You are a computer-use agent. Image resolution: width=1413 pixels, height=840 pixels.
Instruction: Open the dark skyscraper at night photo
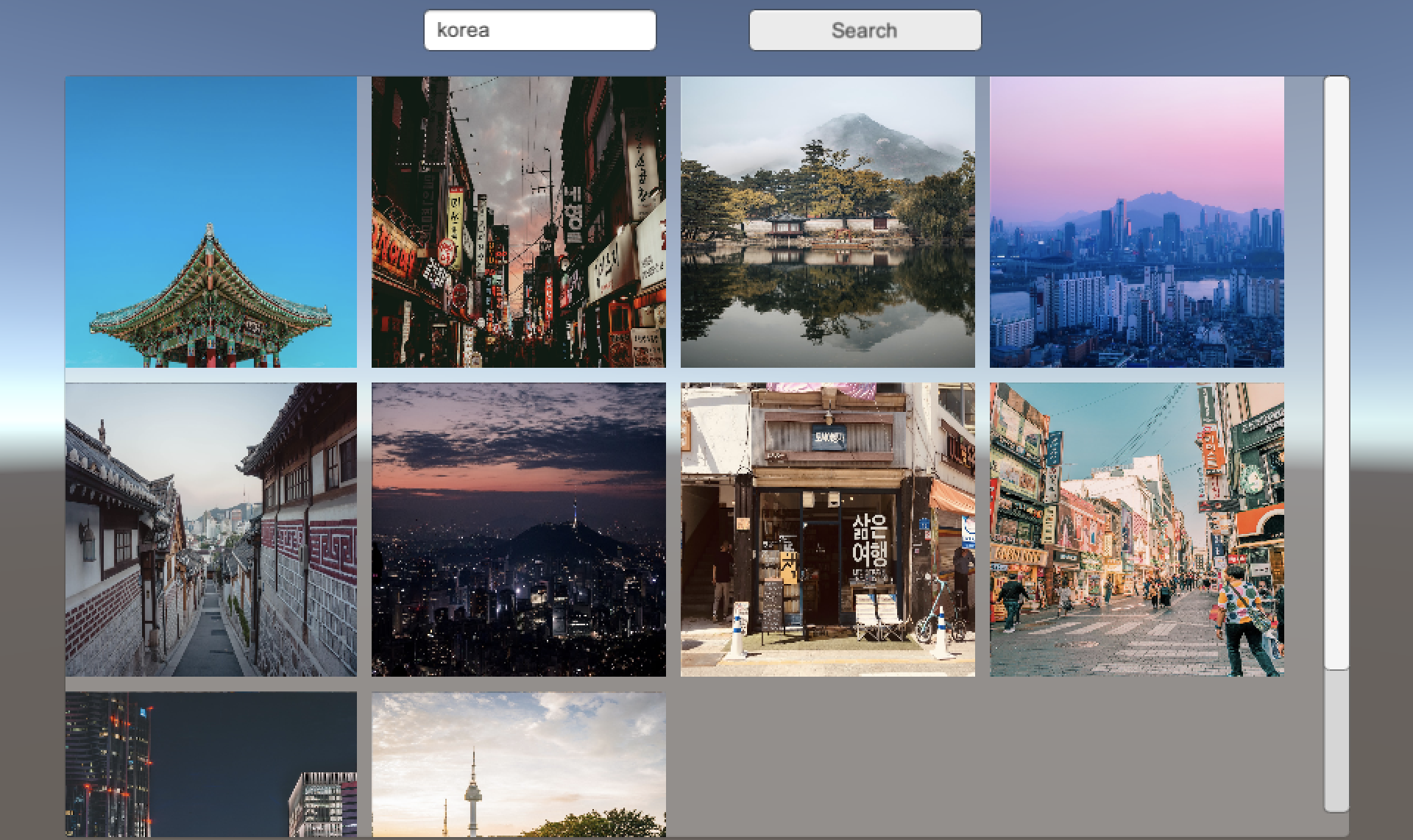pyautogui.click(x=211, y=764)
